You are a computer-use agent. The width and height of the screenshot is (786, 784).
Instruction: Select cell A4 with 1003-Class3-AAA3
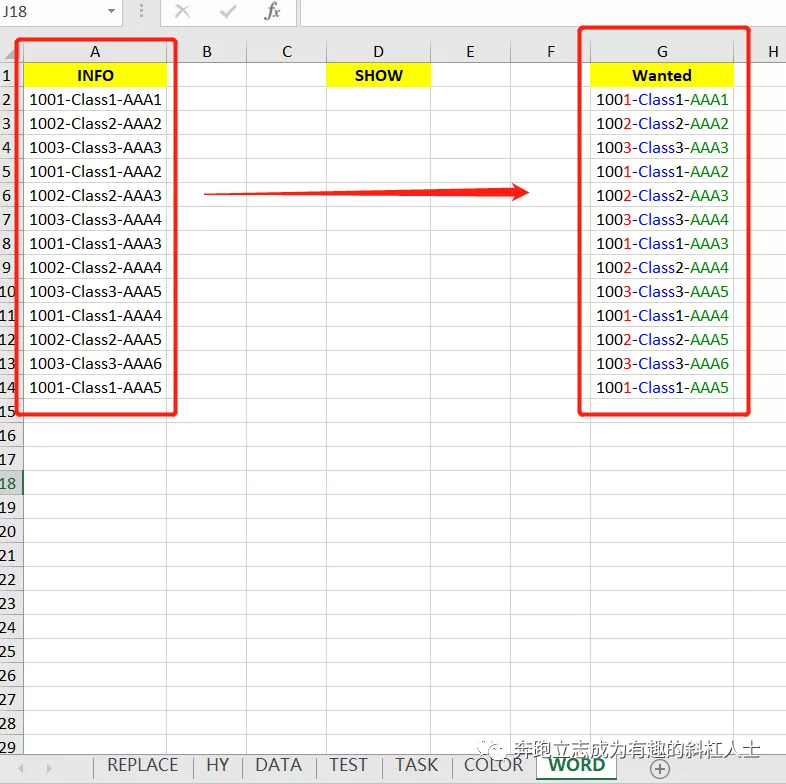pyautogui.click(x=95, y=147)
